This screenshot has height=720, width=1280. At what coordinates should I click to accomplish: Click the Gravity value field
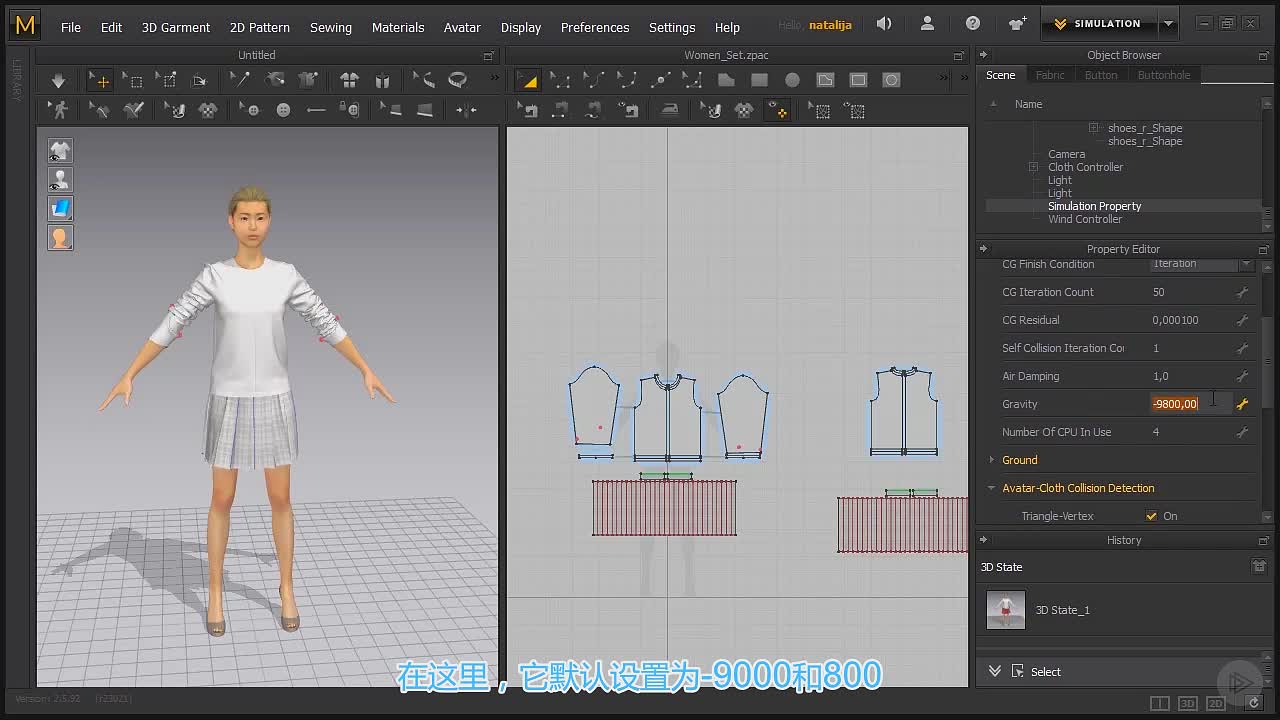[x=1191, y=404]
